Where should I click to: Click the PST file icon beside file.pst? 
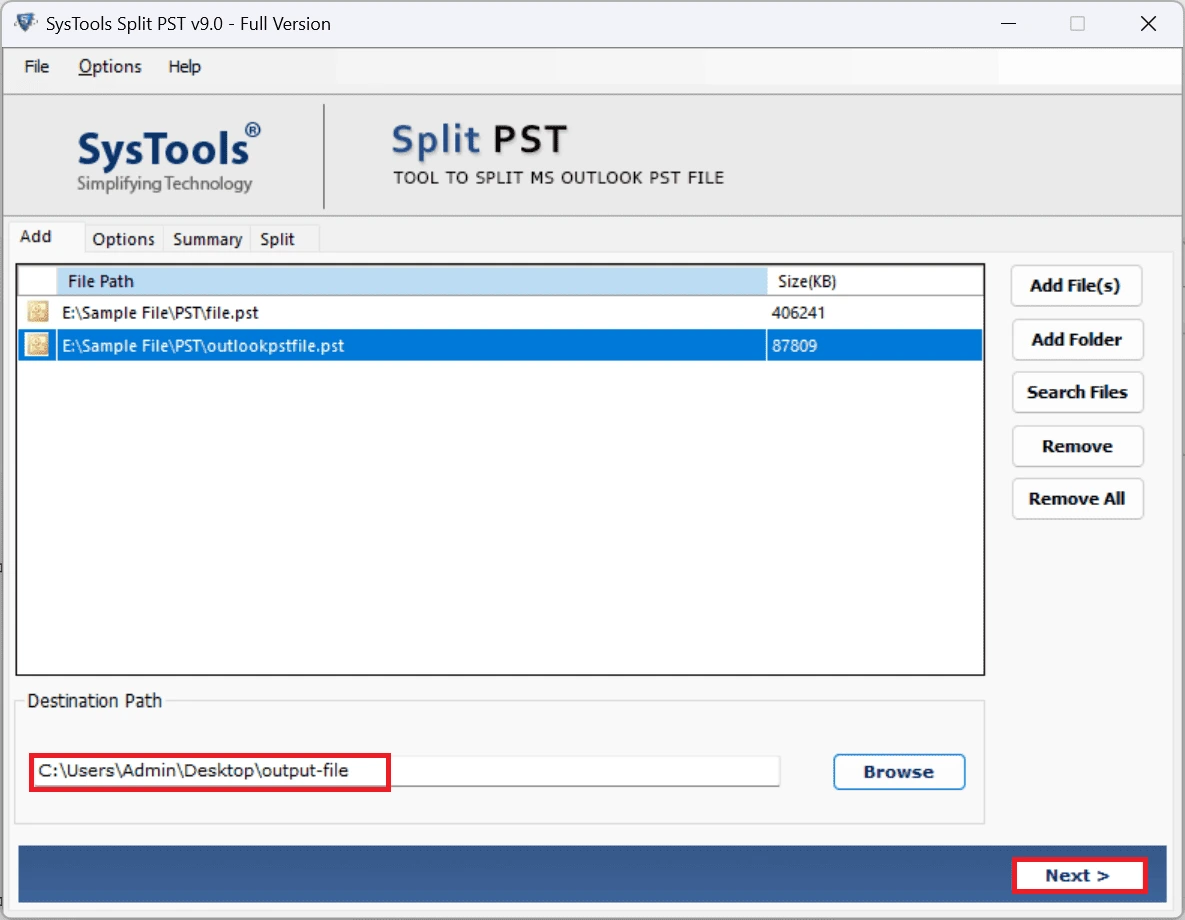click(x=37, y=311)
